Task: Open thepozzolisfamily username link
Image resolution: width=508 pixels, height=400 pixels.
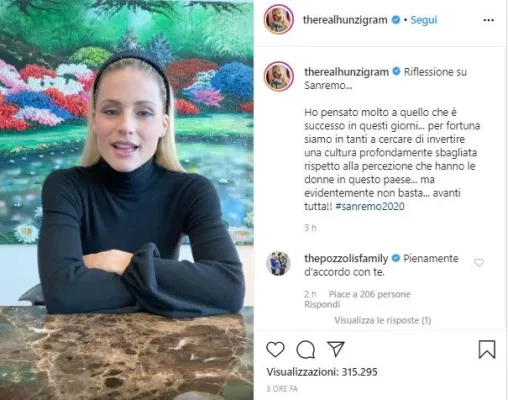Action: (x=346, y=258)
